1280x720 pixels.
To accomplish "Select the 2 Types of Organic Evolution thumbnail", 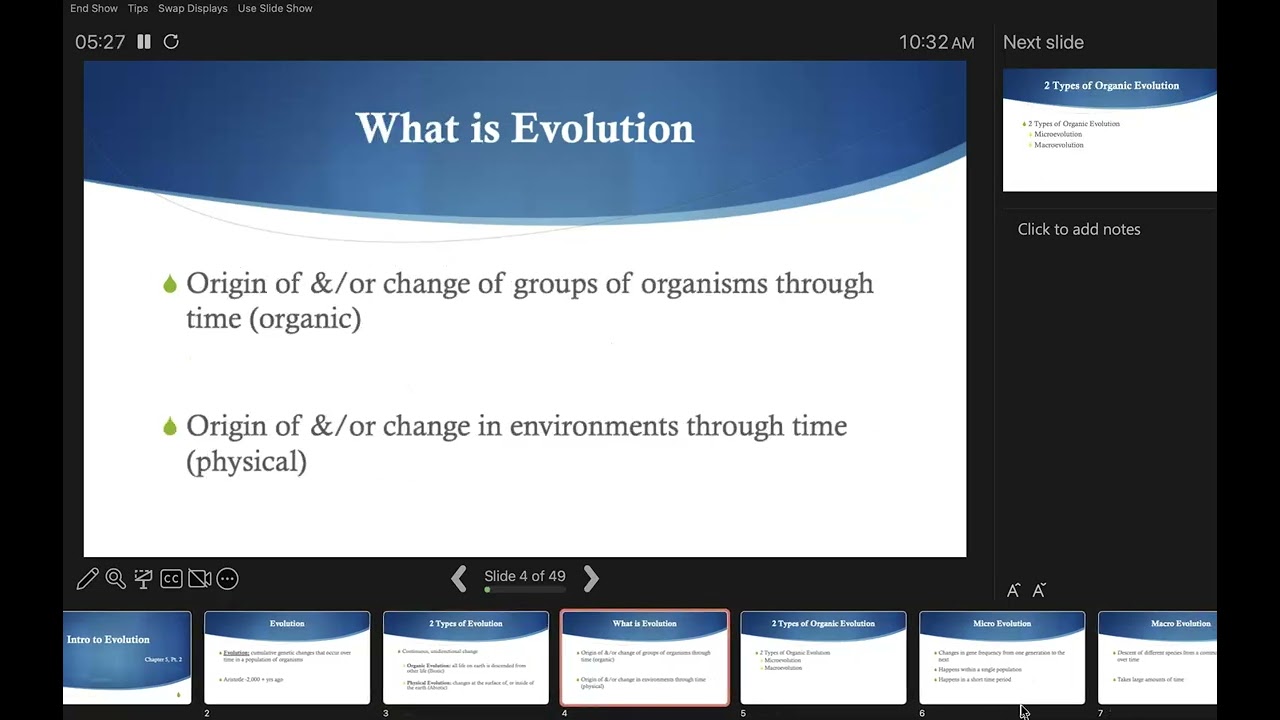I will pos(823,658).
